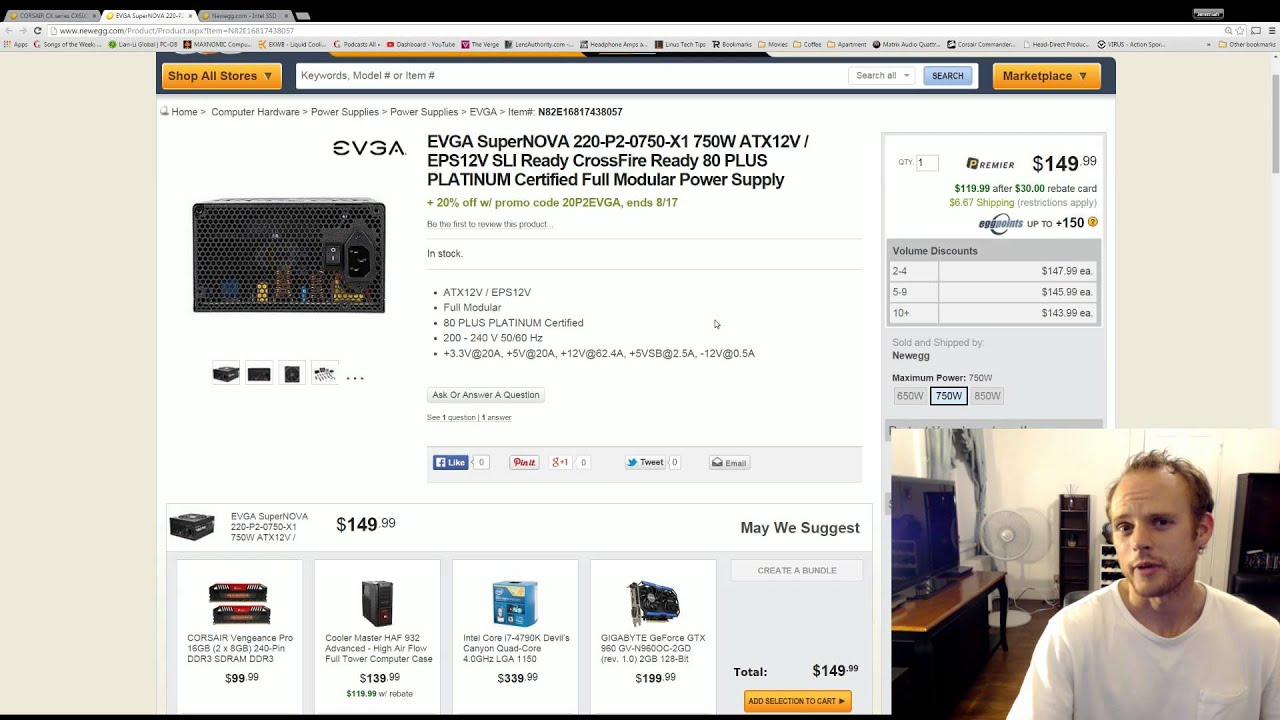The image size is (1280, 720).
Task: Click the first Power Supplies breadcrumb link
Action: click(345, 112)
